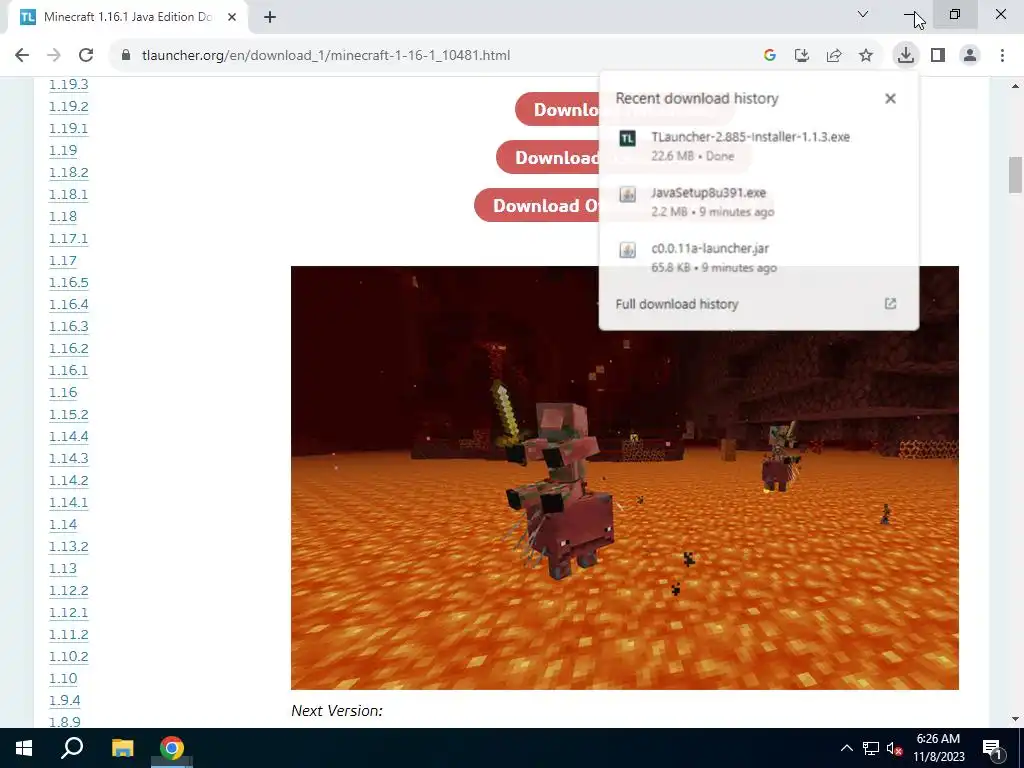Open version 1.19 link
1024x768 pixels.
[63, 150]
